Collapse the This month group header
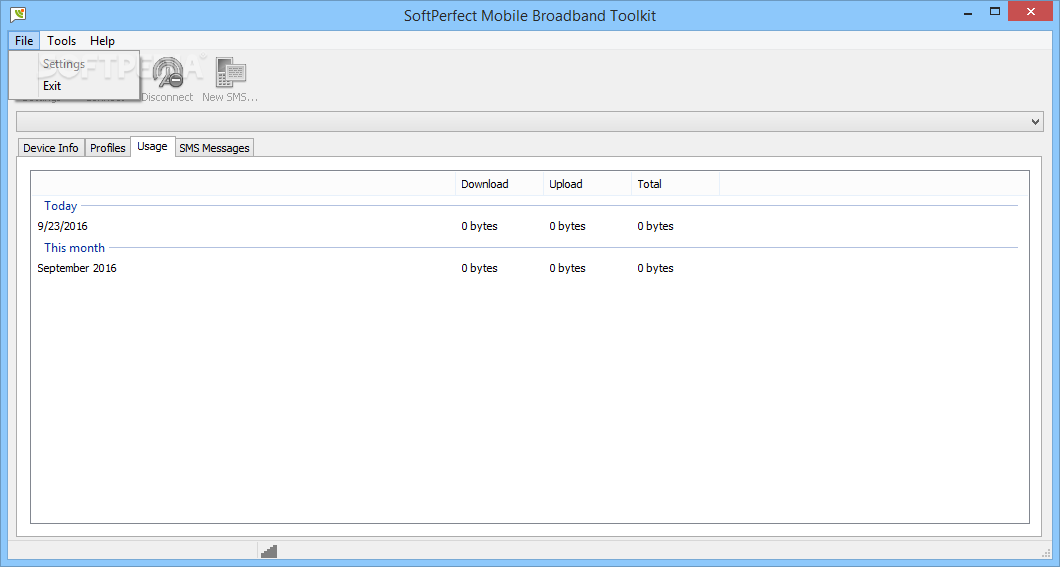Viewport: 1060px width, 567px height. [74, 247]
